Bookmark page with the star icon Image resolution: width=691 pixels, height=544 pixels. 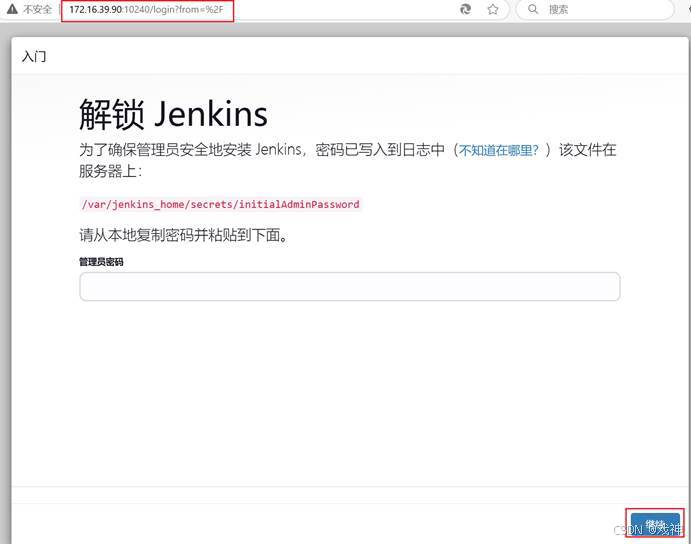click(493, 9)
